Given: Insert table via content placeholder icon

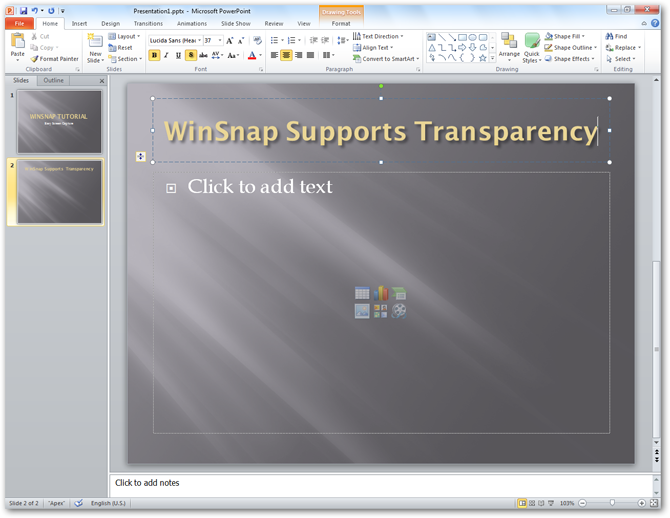Looking at the screenshot, I should tap(362, 294).
